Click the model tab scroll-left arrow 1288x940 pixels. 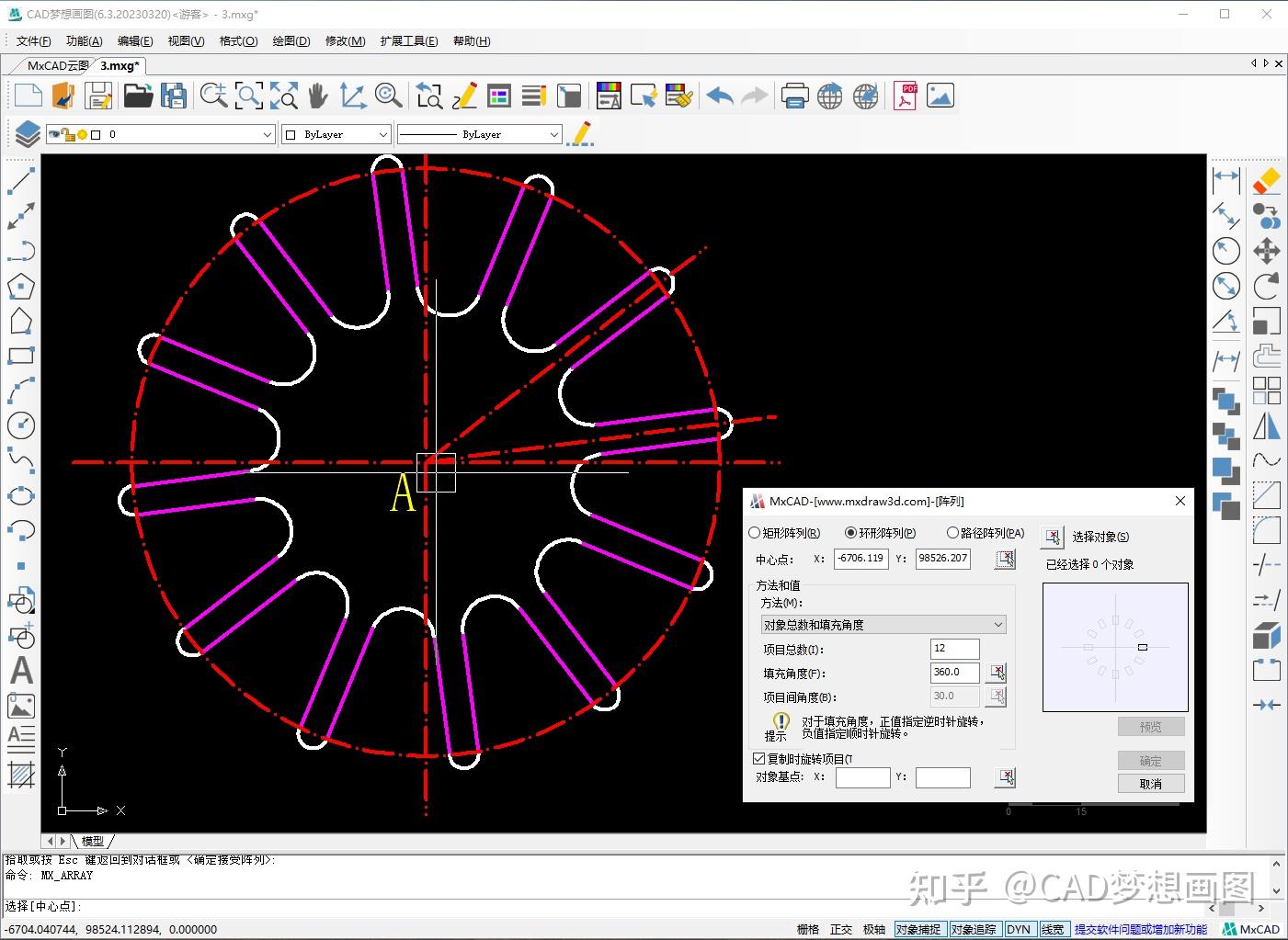point(51,841)
